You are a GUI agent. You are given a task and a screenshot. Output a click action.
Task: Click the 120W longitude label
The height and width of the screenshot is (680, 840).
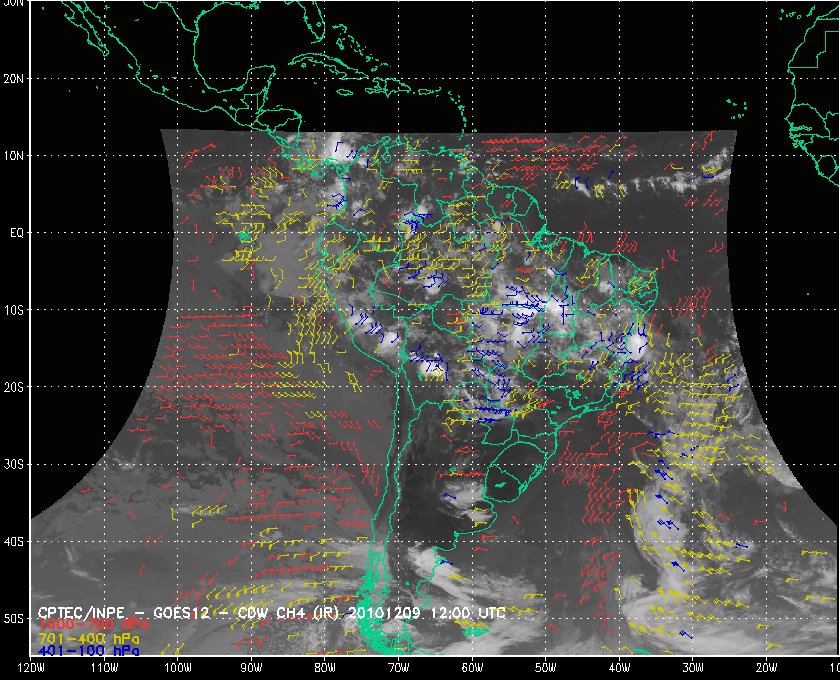click(x=30, y=668)
